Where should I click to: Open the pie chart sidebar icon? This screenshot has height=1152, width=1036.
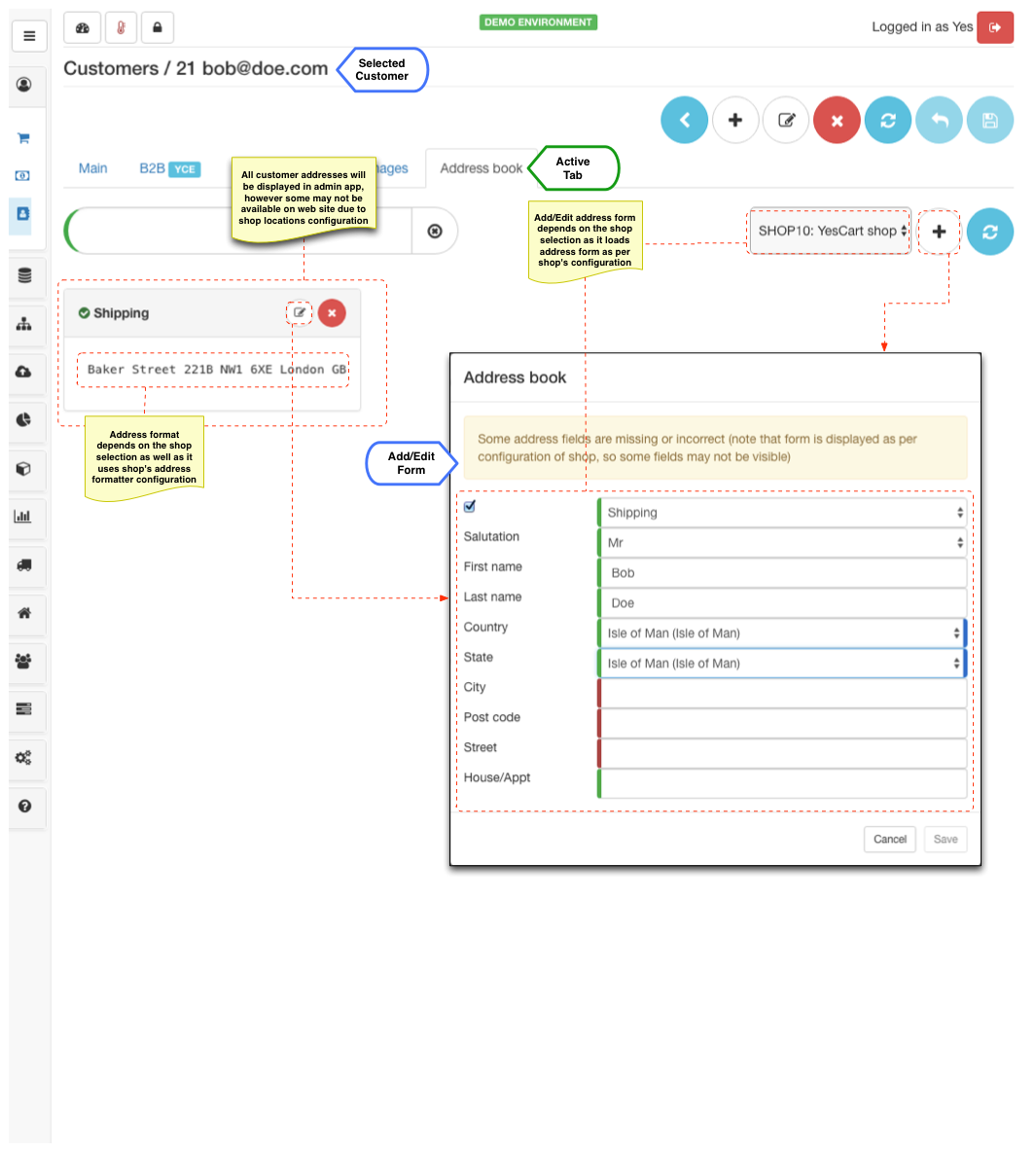[x=24, y=419]
